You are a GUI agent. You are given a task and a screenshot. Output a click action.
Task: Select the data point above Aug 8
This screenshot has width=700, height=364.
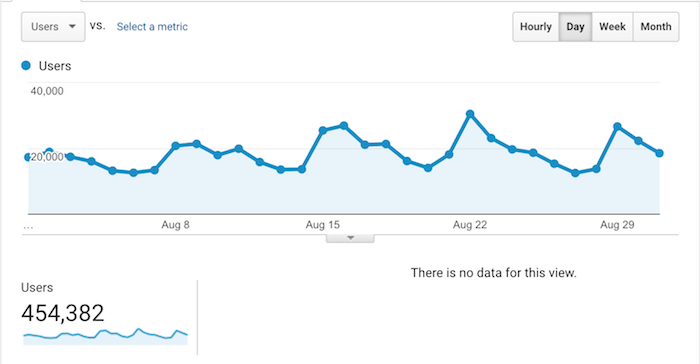tap(175, 146)
